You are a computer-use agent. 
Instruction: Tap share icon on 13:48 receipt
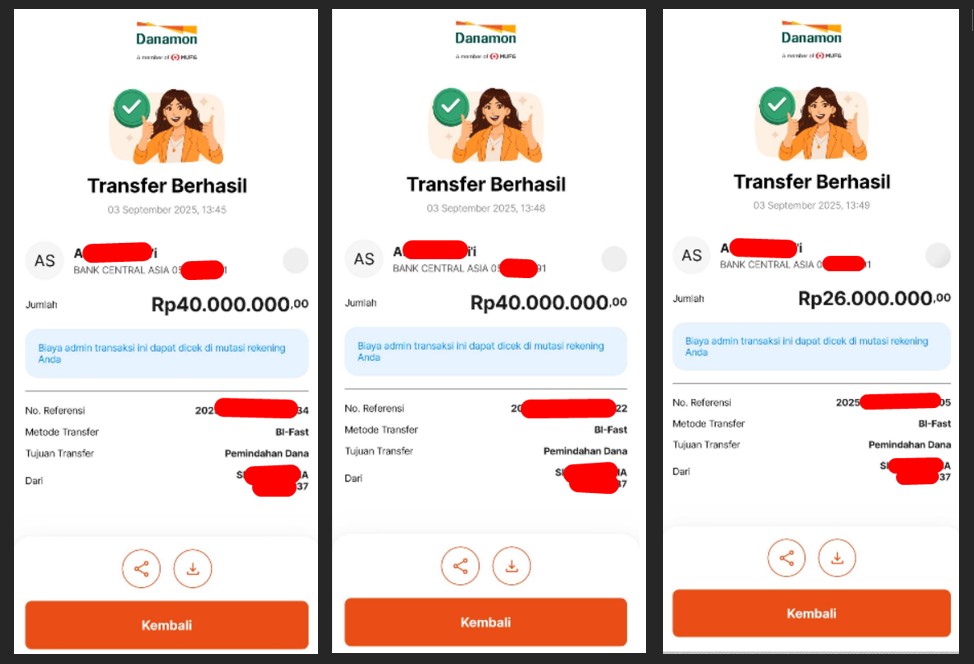(x=460, y=566)
